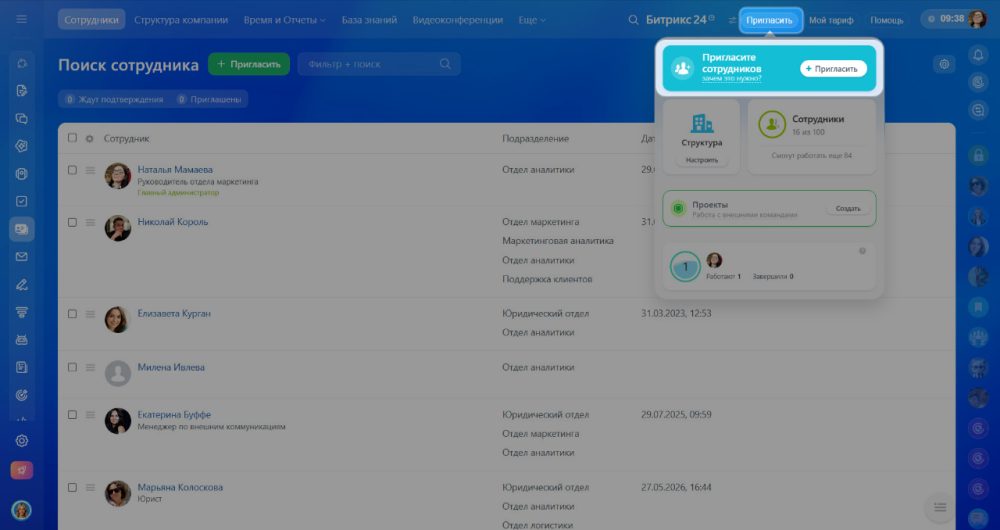Open the chat search icon in right panel
The image size is (1000, 530).
(x=978, y=110)
